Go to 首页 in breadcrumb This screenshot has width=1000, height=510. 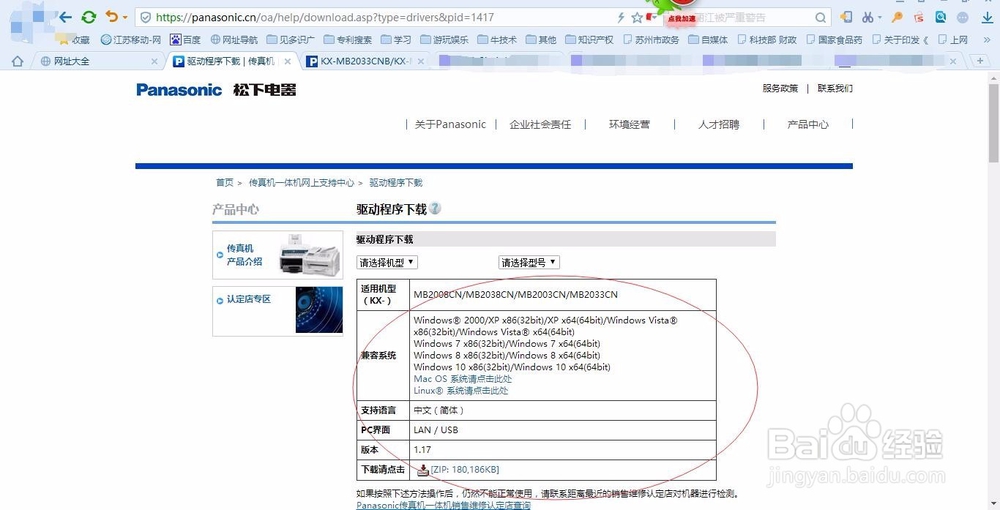[x=224, y=183]
